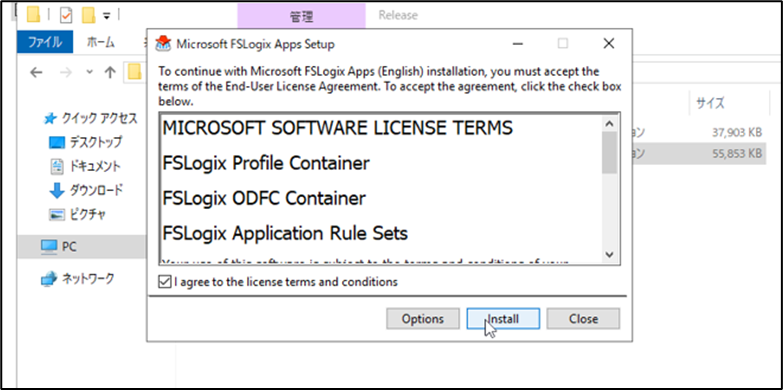783x390 pixels.
Task: Click the license scrollbar thumb
Action: (609, 152)
